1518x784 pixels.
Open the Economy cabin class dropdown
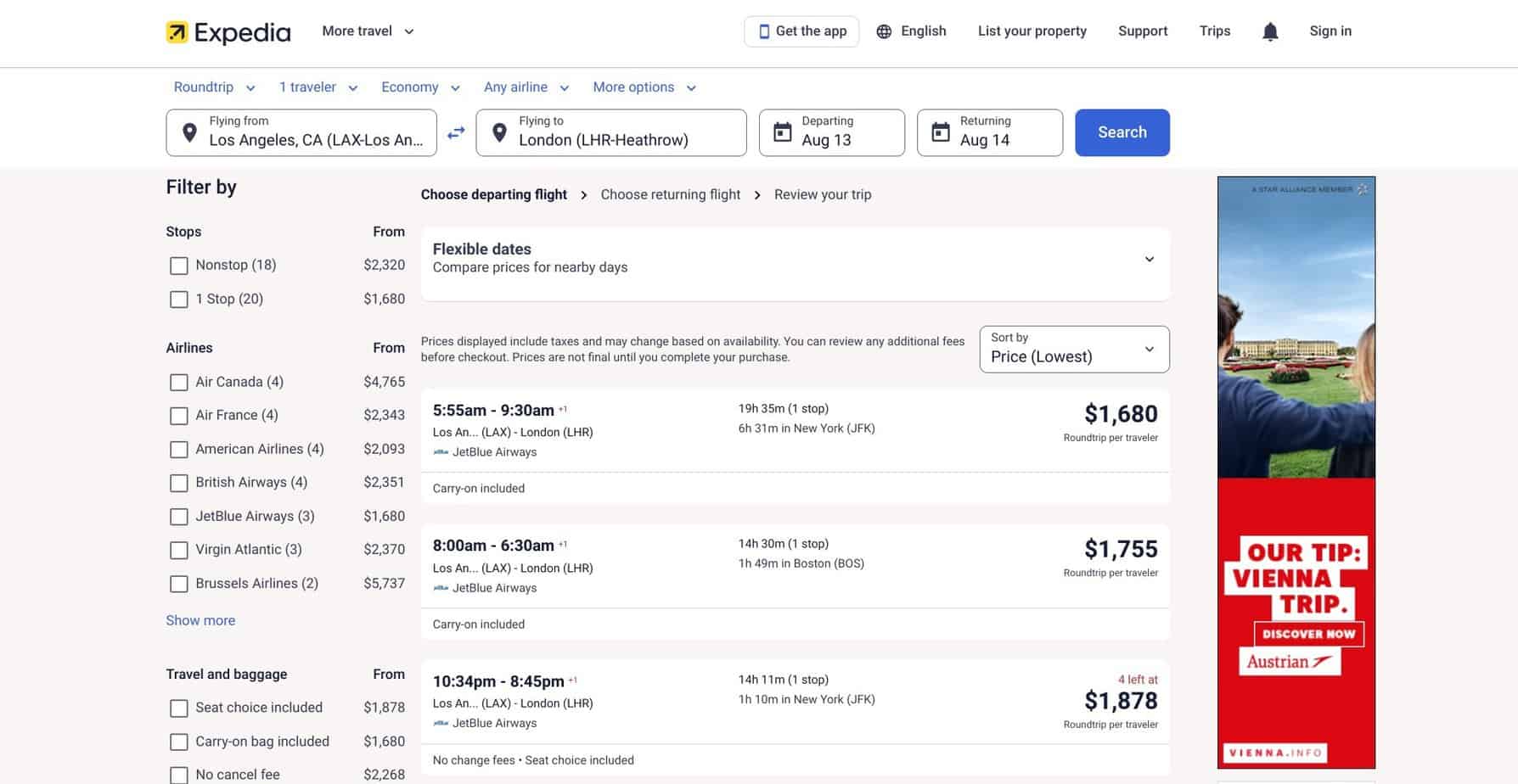420,87
